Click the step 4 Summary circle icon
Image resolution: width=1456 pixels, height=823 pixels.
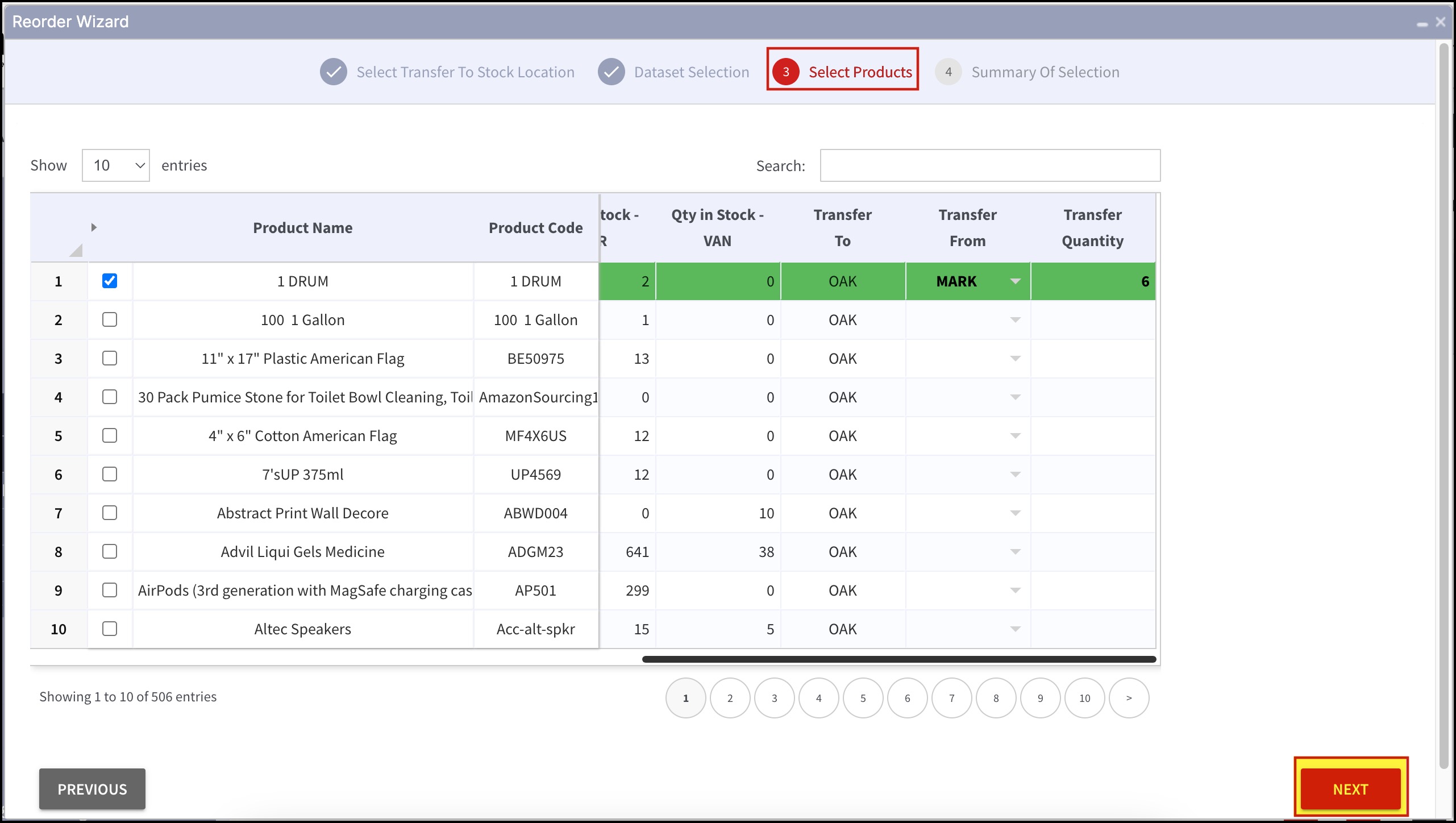[948, 72]
